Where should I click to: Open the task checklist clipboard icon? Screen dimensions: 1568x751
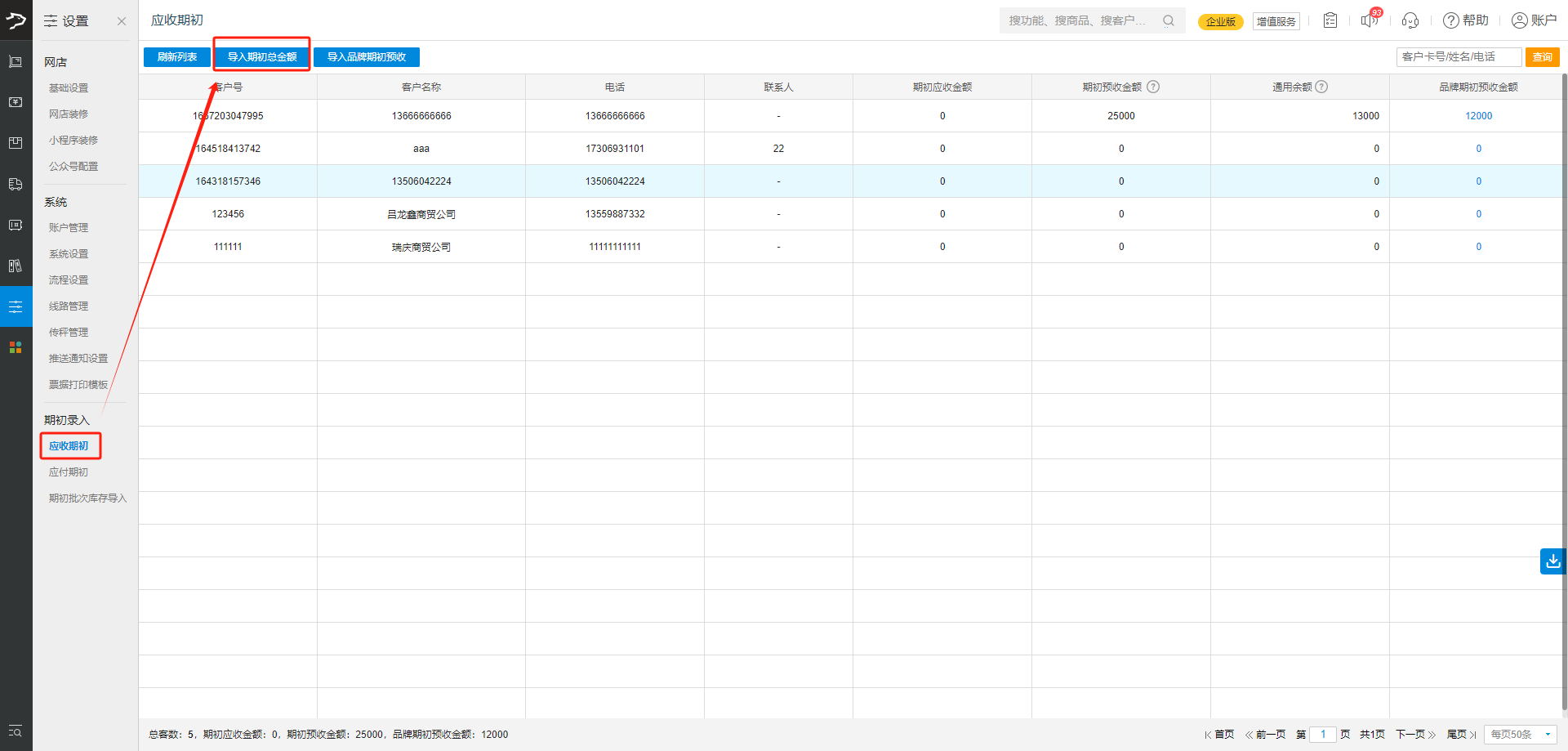(x=1330, y=20)
